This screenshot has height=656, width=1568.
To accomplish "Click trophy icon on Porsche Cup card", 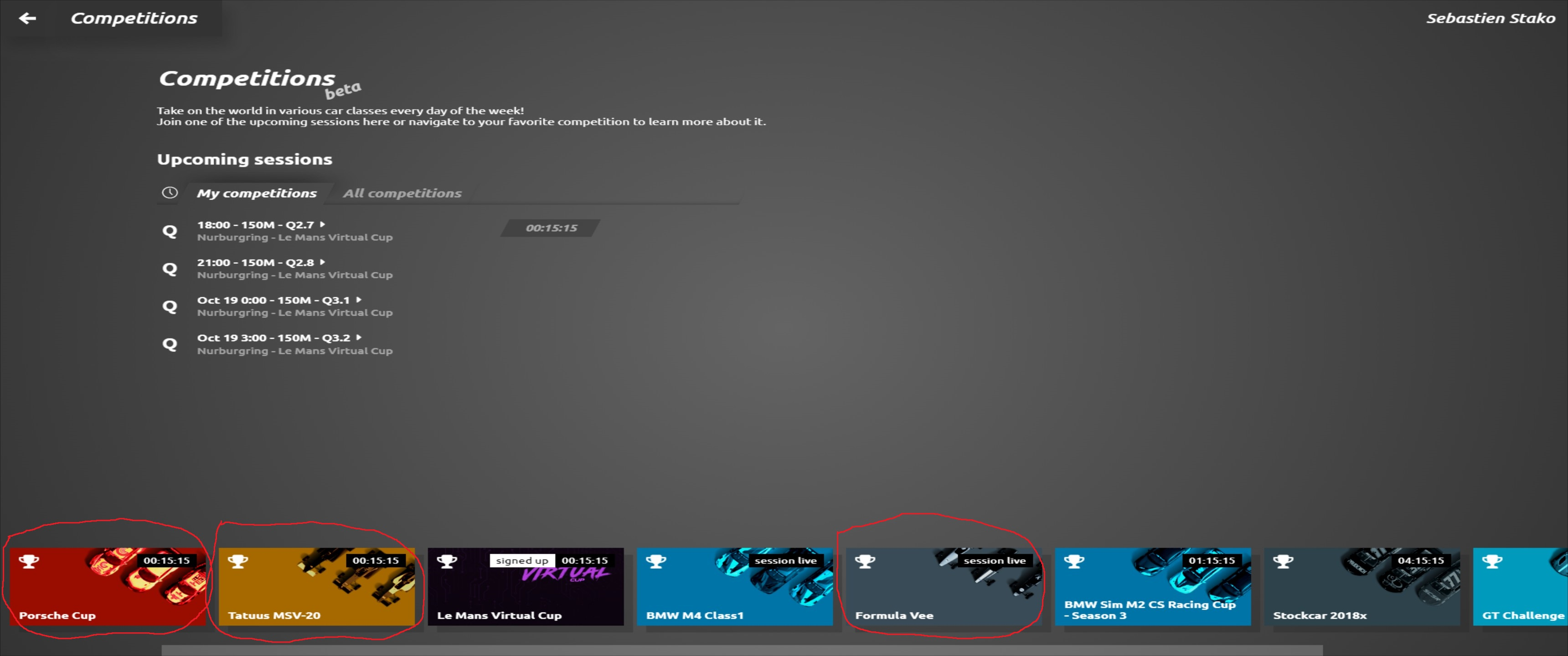I will pos(29,561).
